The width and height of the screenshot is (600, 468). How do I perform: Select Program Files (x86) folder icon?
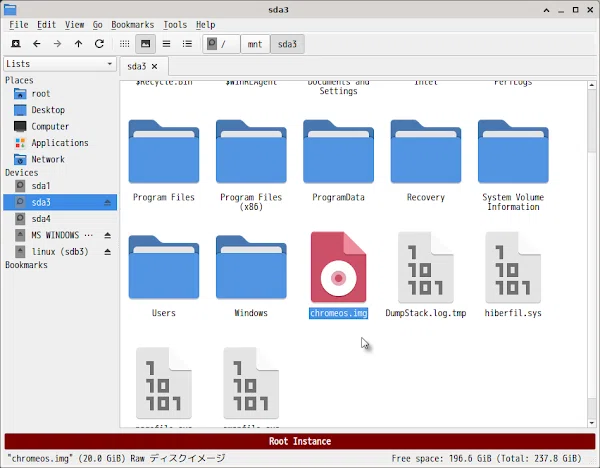pyautogui.click(x=251, y=152)
